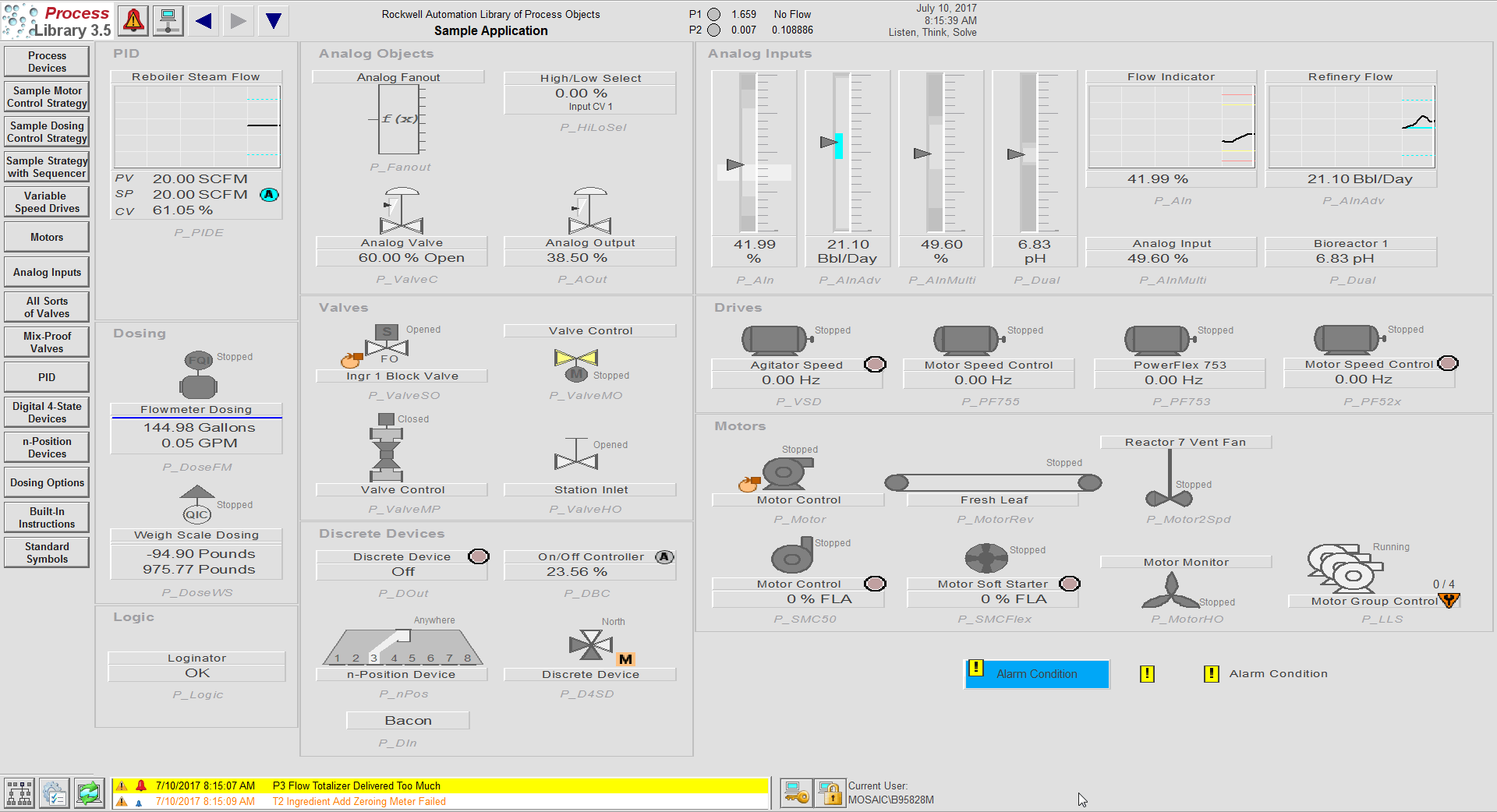
Task: Click the security padlock icon at bottom right
Action: pyautogui.click(x=830, y=793)
